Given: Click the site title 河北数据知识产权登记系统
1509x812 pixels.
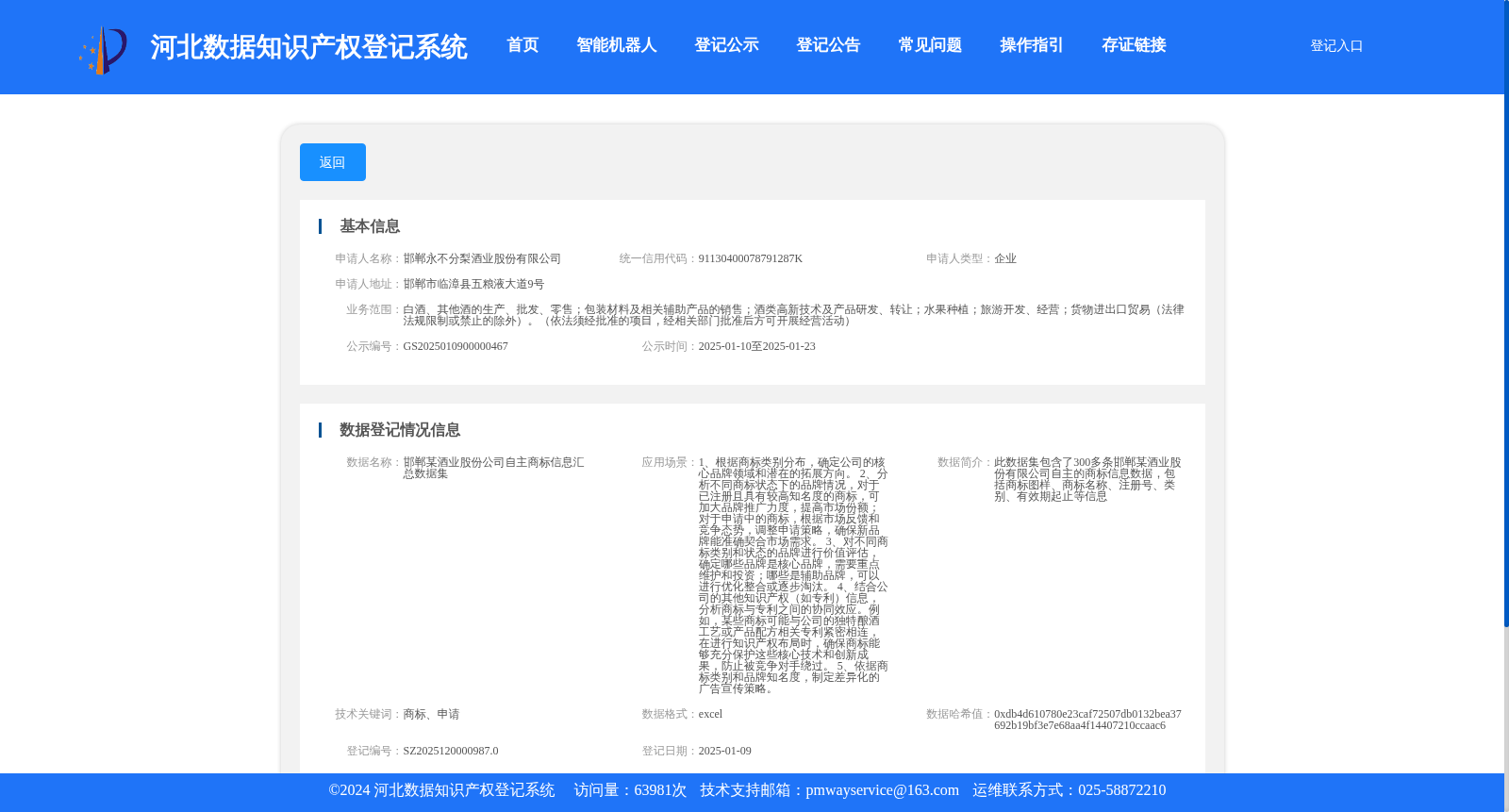Looking at the screenshot, I should pos(308,47).
